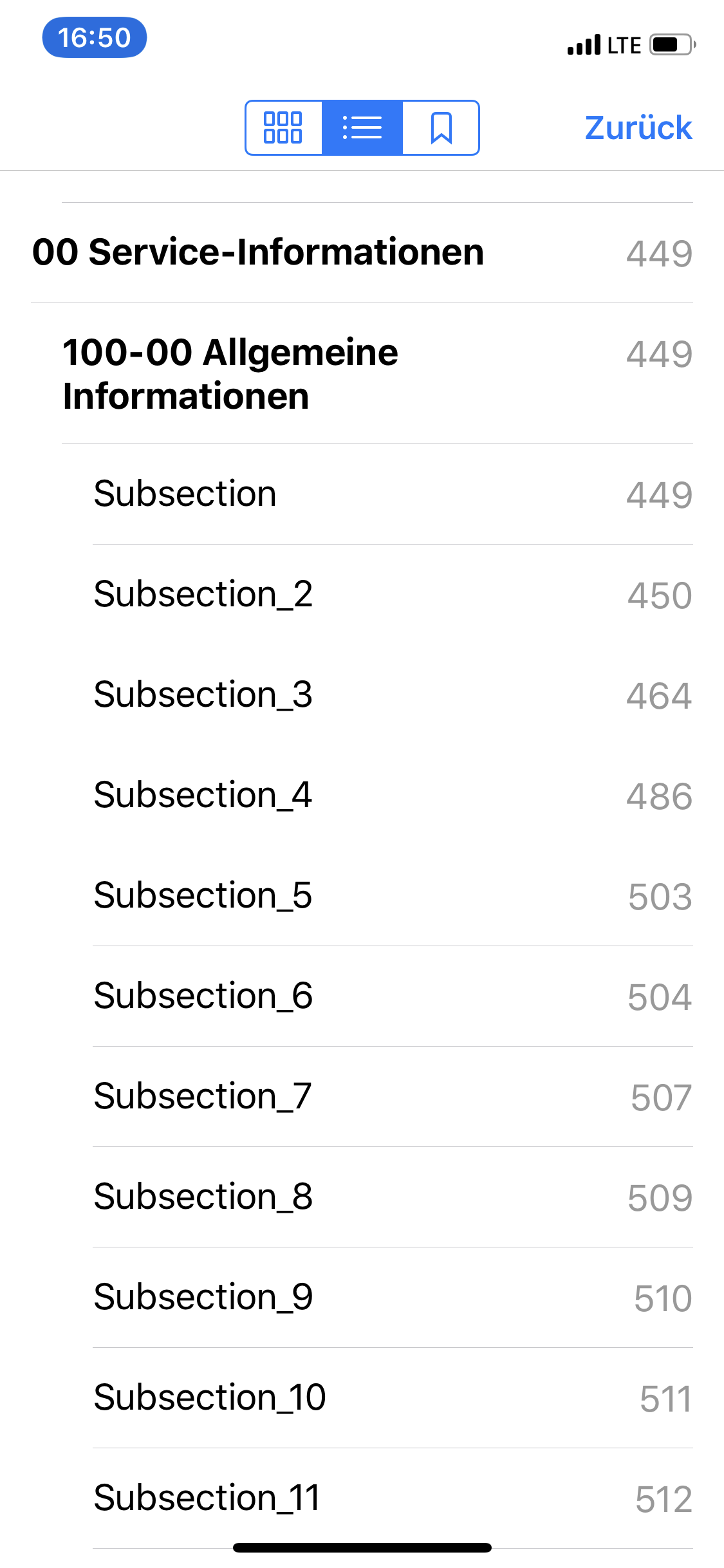Switch to thumbnail grid view
The width and height of the screenshot is (724, 1568).
point(283,127)
